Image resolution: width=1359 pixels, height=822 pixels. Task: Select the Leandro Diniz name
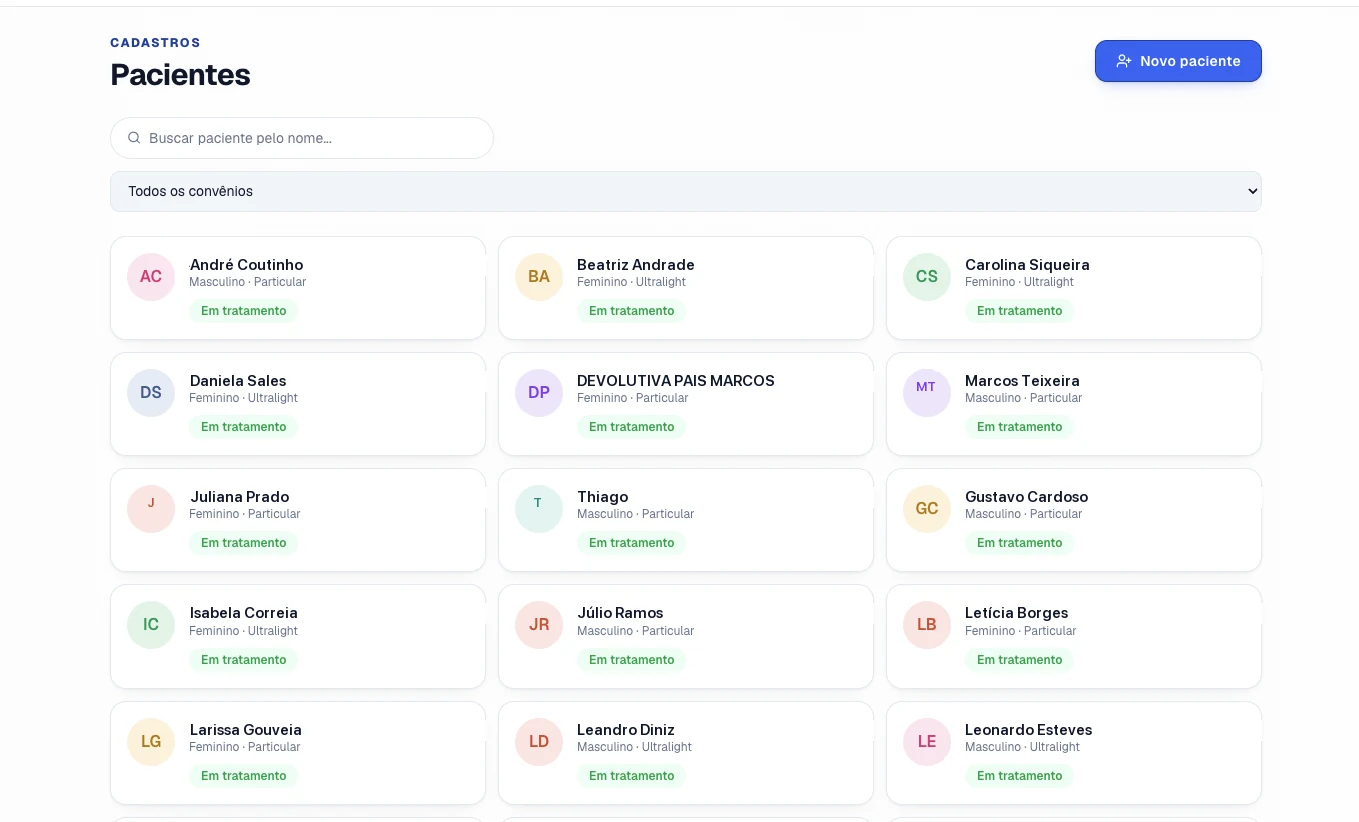pos(626,730)
